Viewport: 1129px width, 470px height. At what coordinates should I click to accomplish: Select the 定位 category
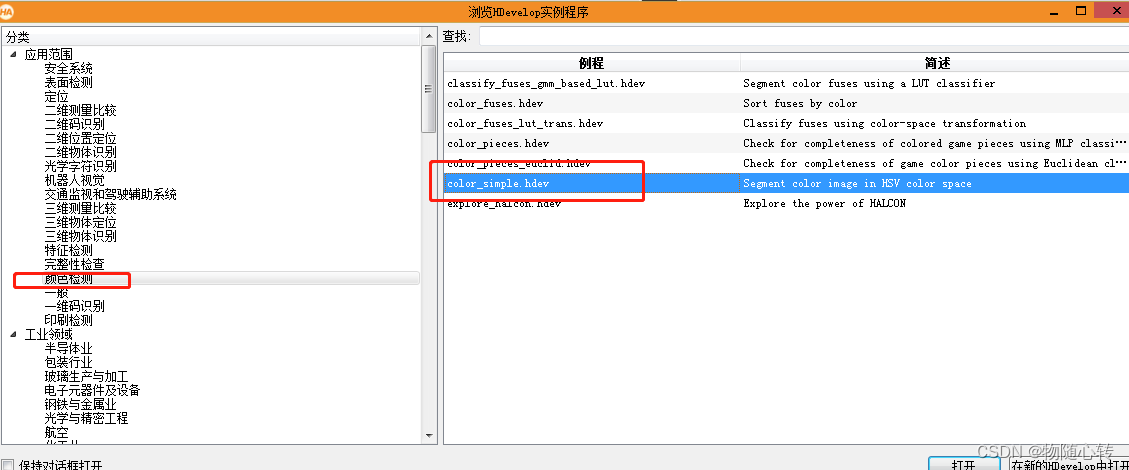56,96
